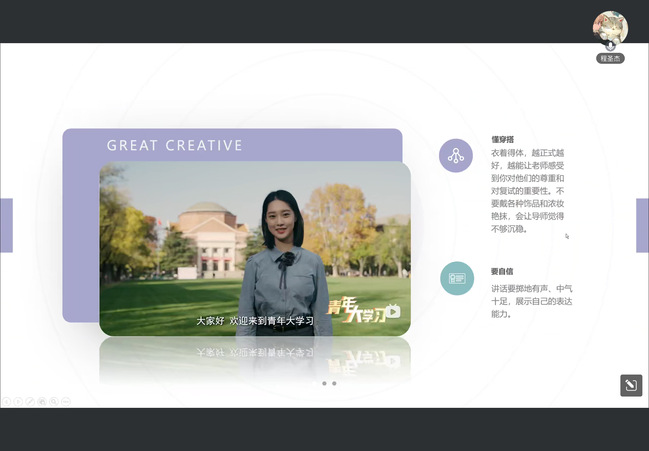The width and height of the screenshot is (649, 451).
Task: Click the video play logo icon
Action: pos(393,311)
